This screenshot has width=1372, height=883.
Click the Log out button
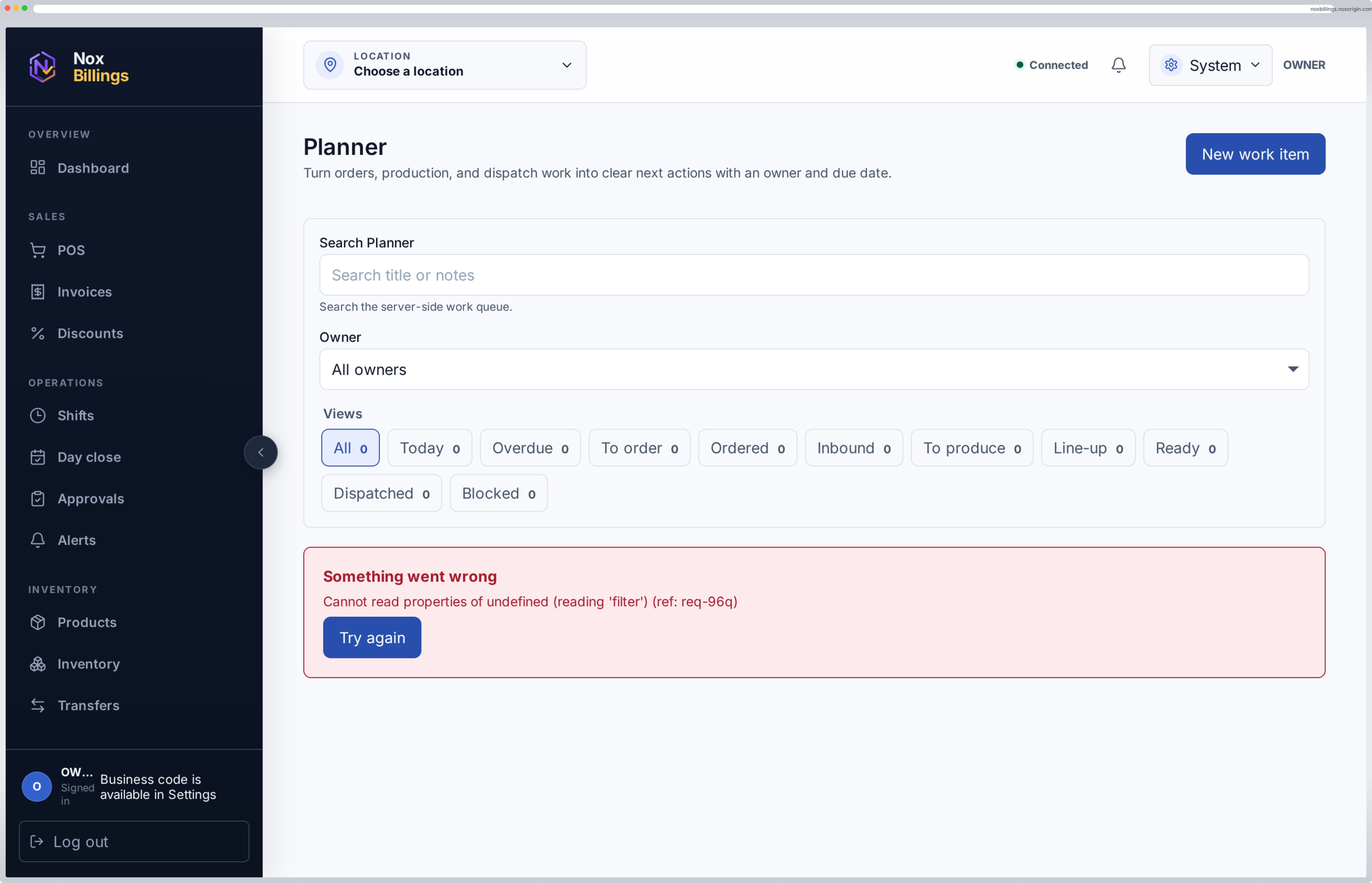click(x=134, y=841)
